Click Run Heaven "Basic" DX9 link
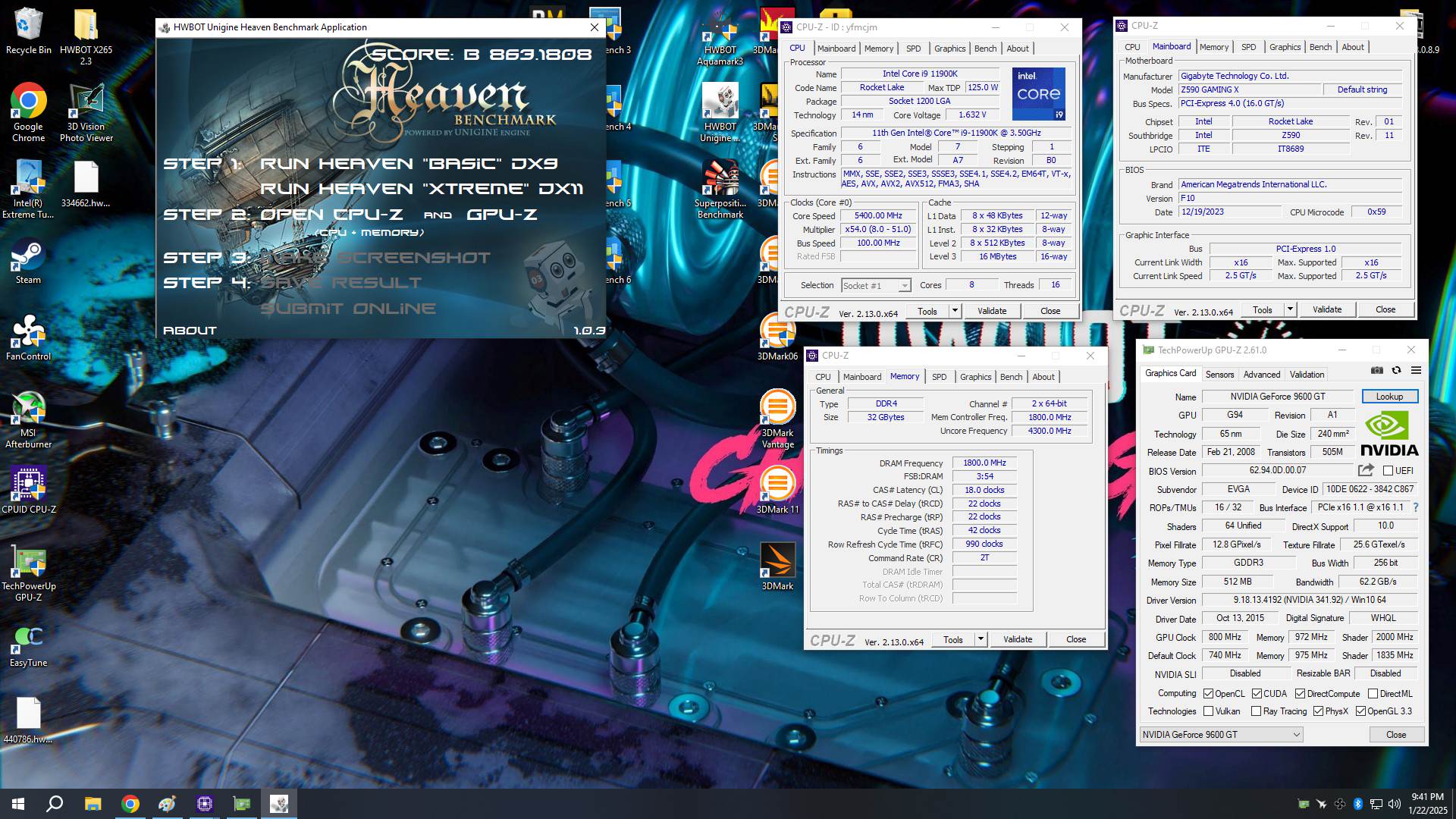Image resolution: width=1456 pixels, height=819 pixels. [x=409, y=164]
